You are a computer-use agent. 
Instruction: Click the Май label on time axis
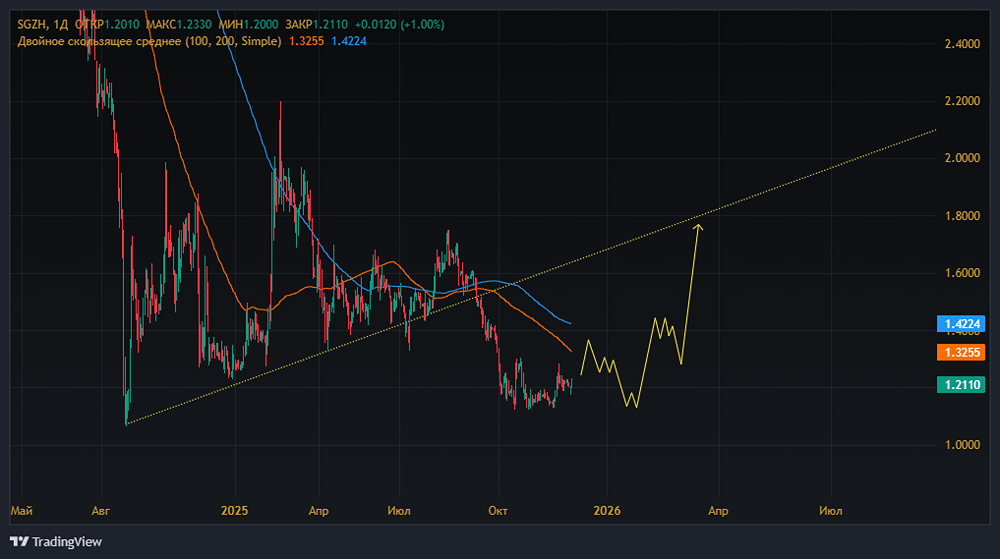pyautogui.click(x=21, y=511)
